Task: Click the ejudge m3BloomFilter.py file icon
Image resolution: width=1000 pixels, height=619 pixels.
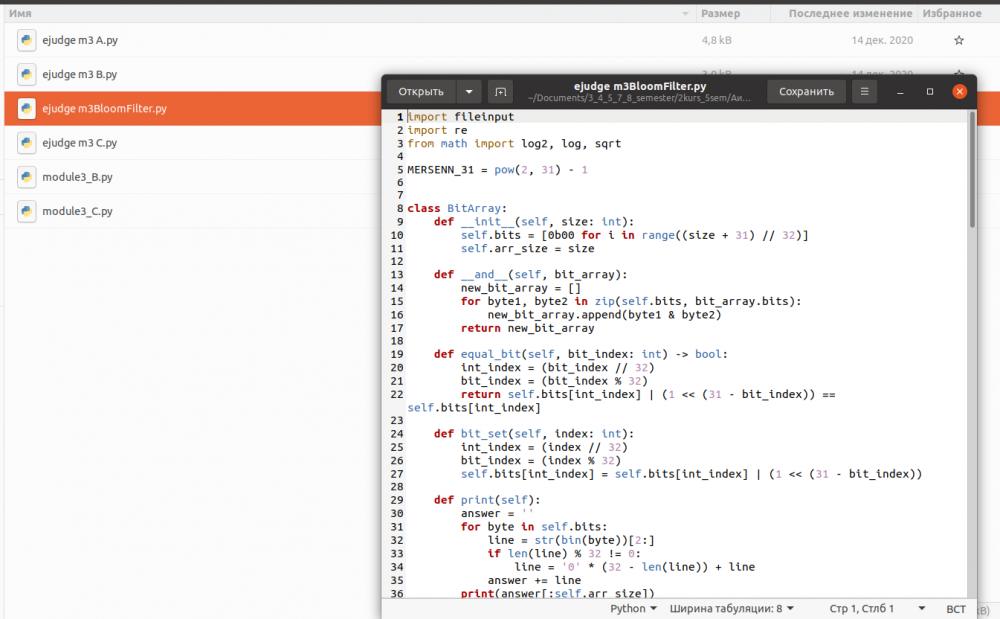Action: click(x=26, y=109)
